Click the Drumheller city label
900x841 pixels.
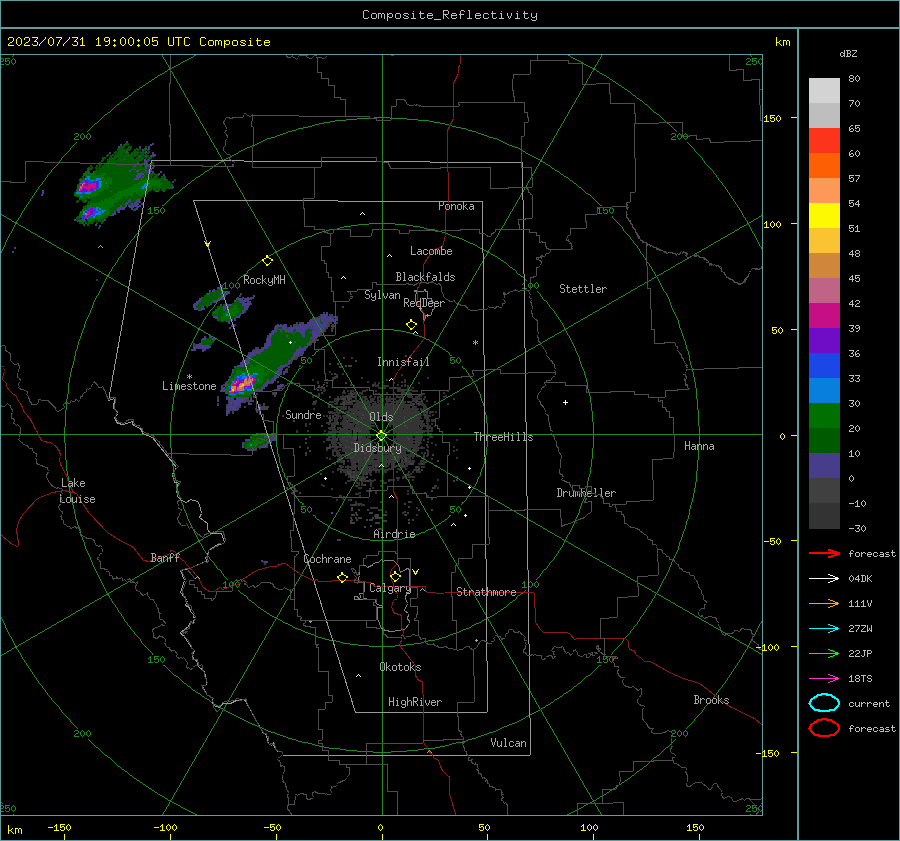(x=586, y=493)
